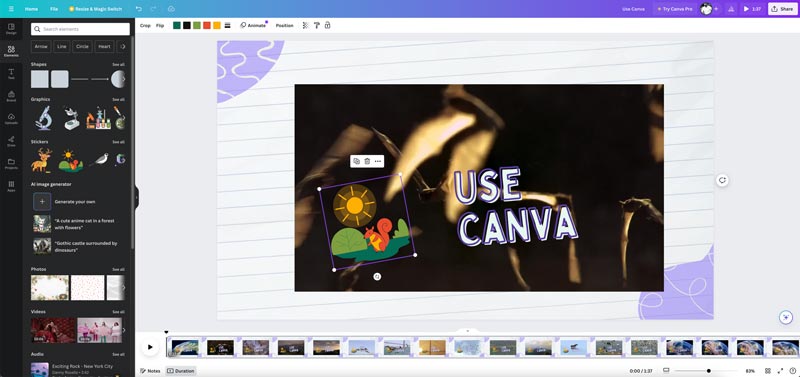Open the Elements sidebar panel
This screenshot has height=377, width=800.
[x=11, y=51]
